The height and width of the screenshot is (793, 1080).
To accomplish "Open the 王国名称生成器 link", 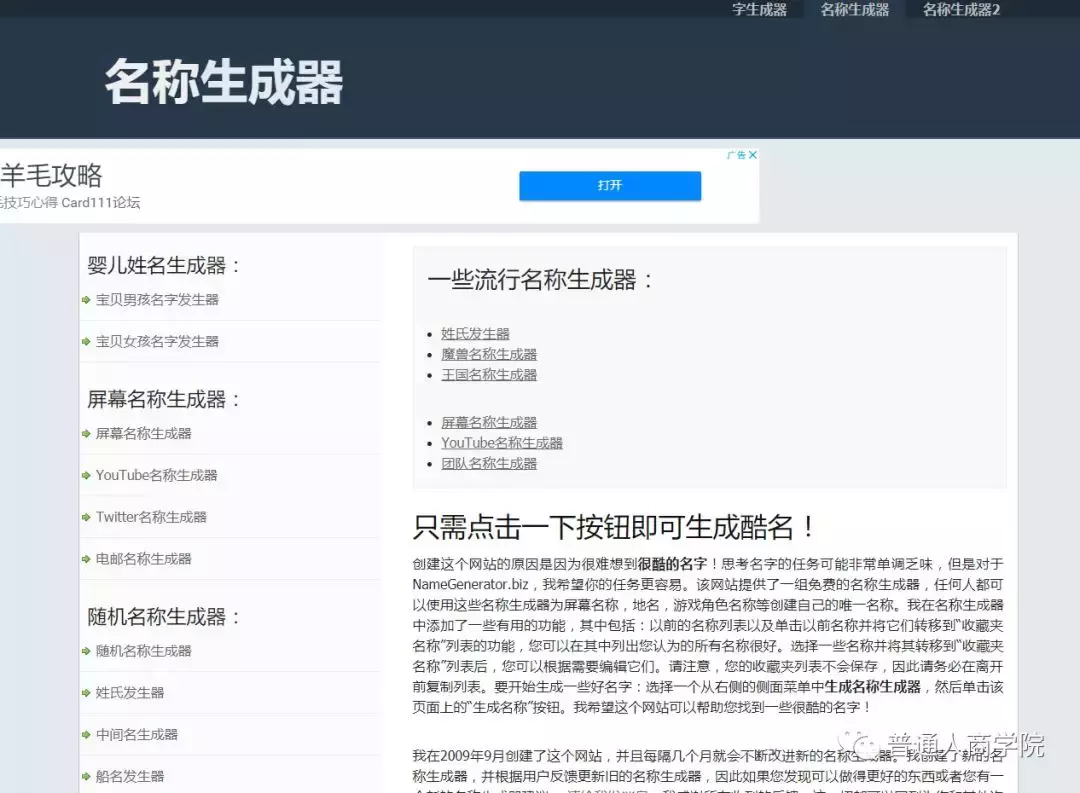I will point(488,373).
